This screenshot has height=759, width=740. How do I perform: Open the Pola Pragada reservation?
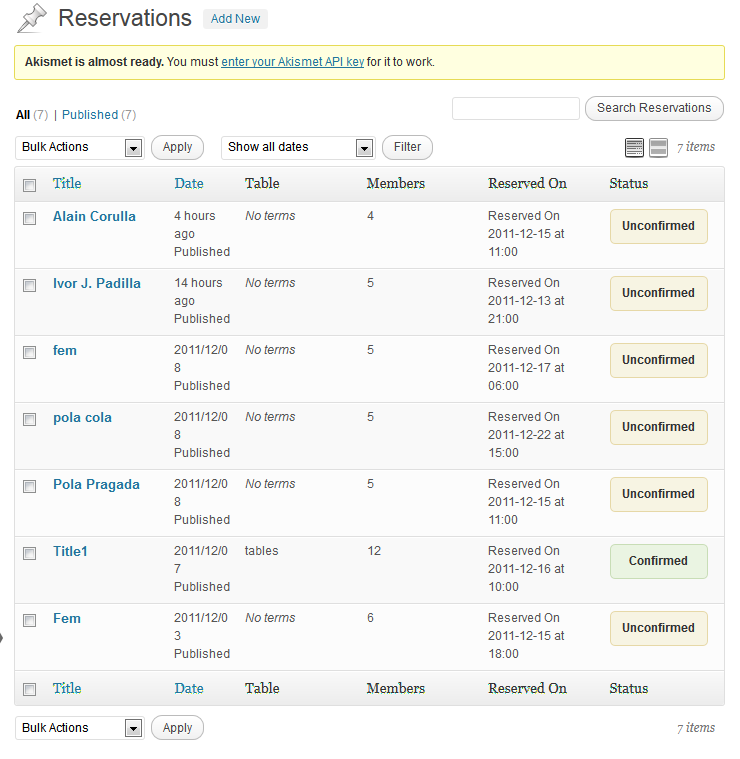96,485
